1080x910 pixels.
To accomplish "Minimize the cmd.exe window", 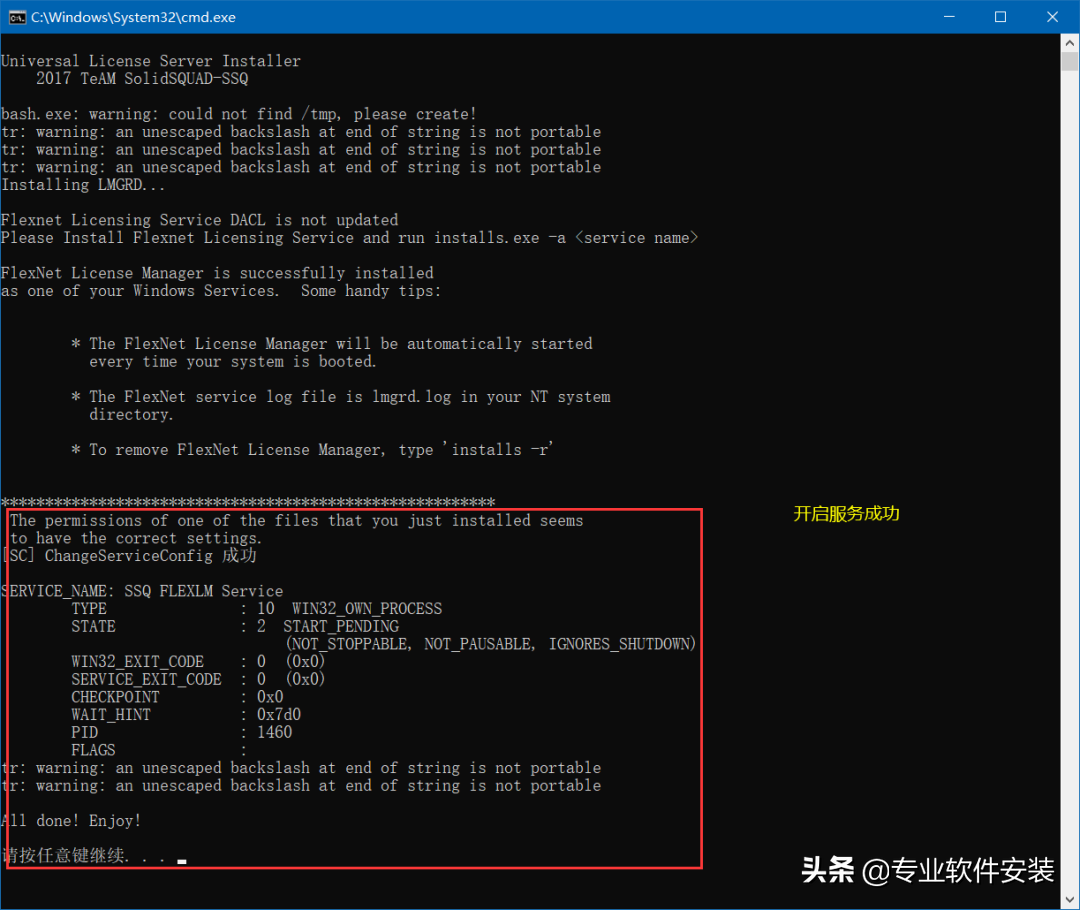I will coord(949,17).
